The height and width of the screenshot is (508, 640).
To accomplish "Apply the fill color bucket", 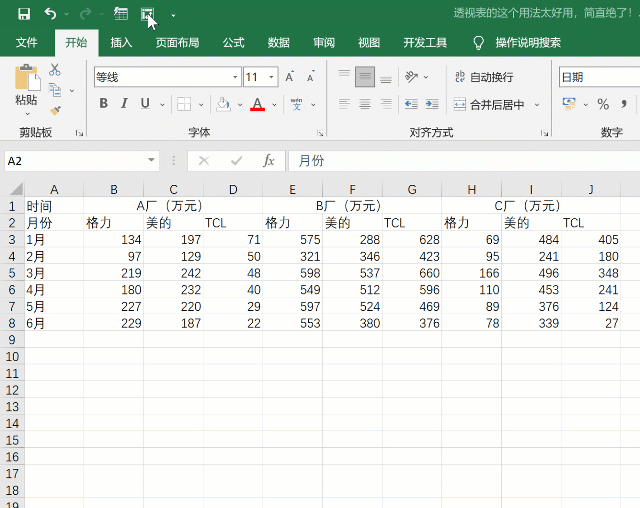I will click(223, 104).
